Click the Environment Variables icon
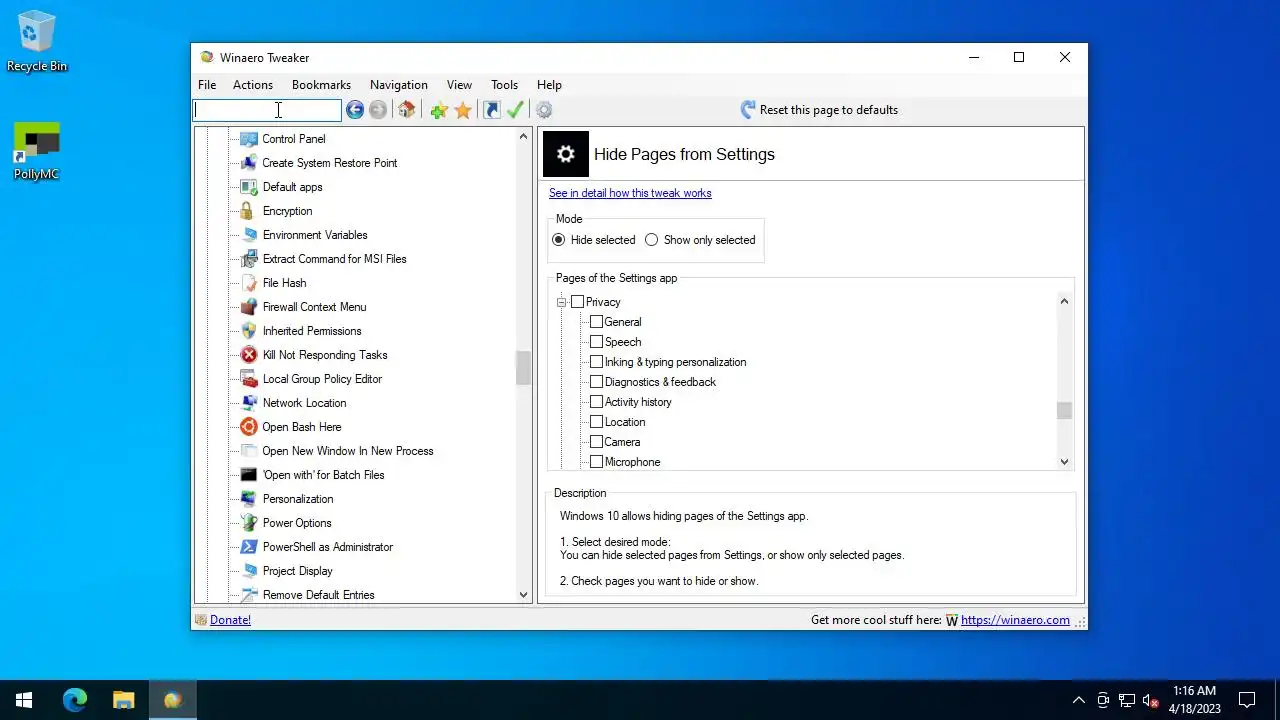 (x=249, y=235)
